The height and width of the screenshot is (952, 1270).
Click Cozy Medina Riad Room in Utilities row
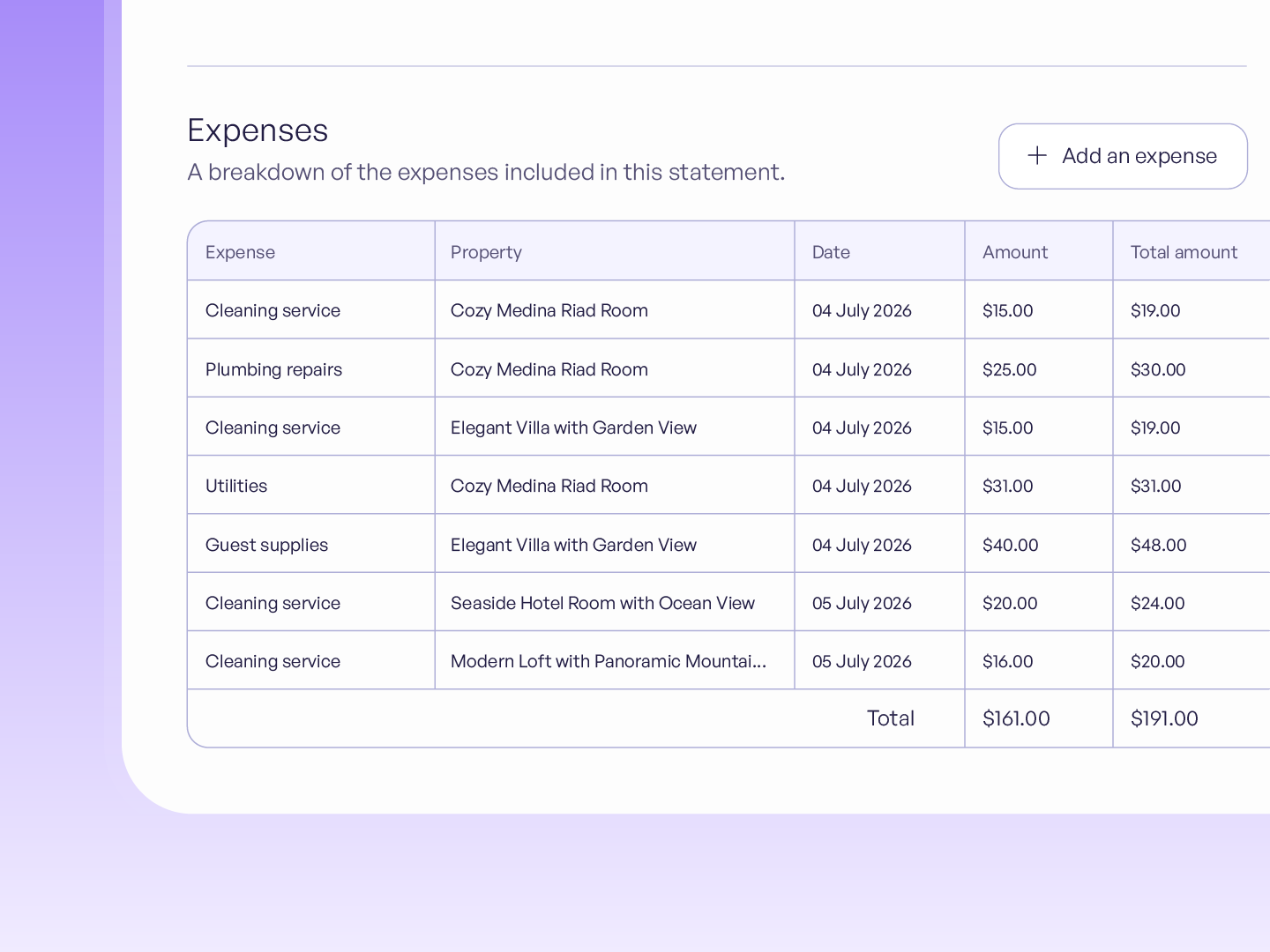click(x=549, y=486)
